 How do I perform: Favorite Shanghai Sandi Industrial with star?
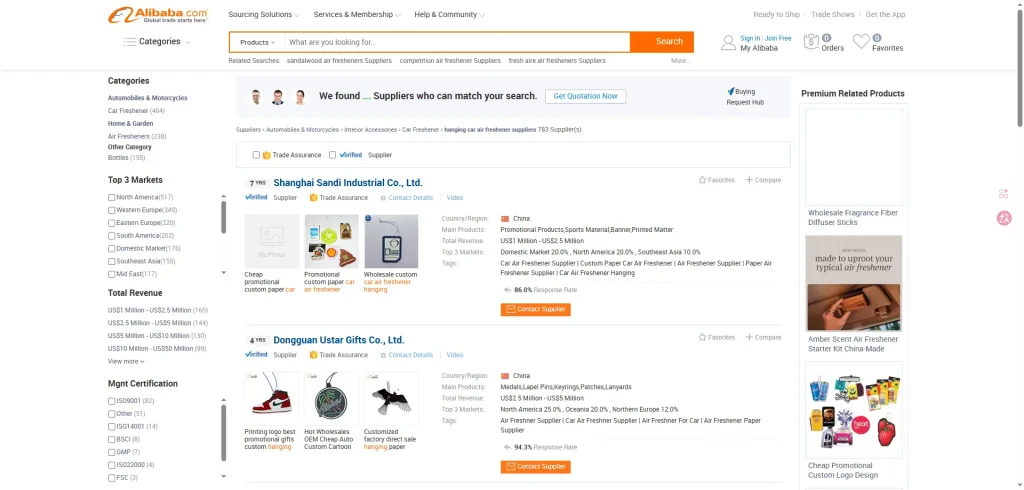(x=703, y=180)
